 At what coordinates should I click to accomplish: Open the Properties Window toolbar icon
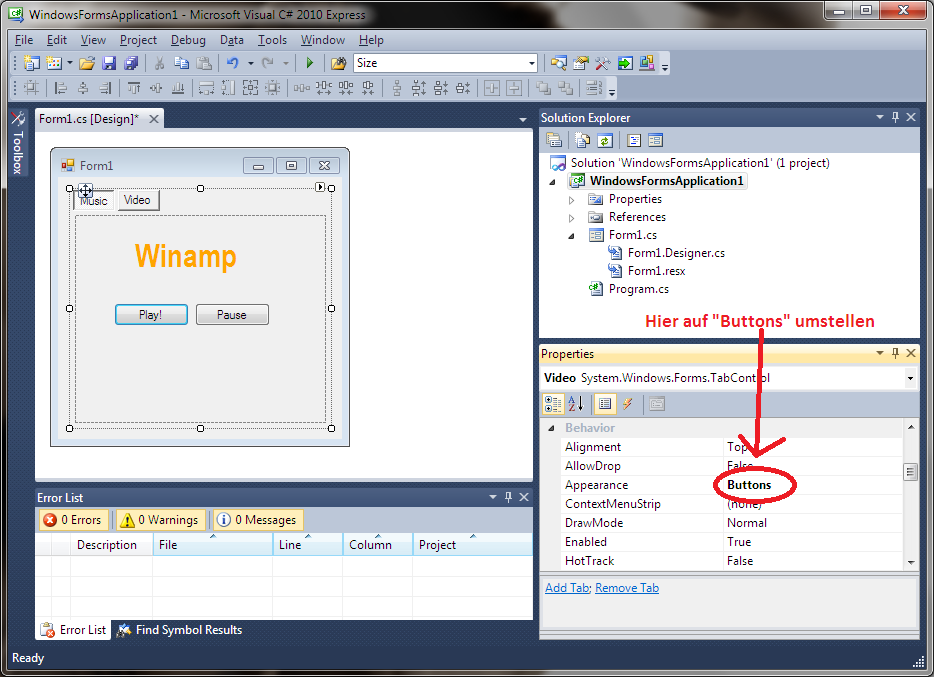click(581, 63)
